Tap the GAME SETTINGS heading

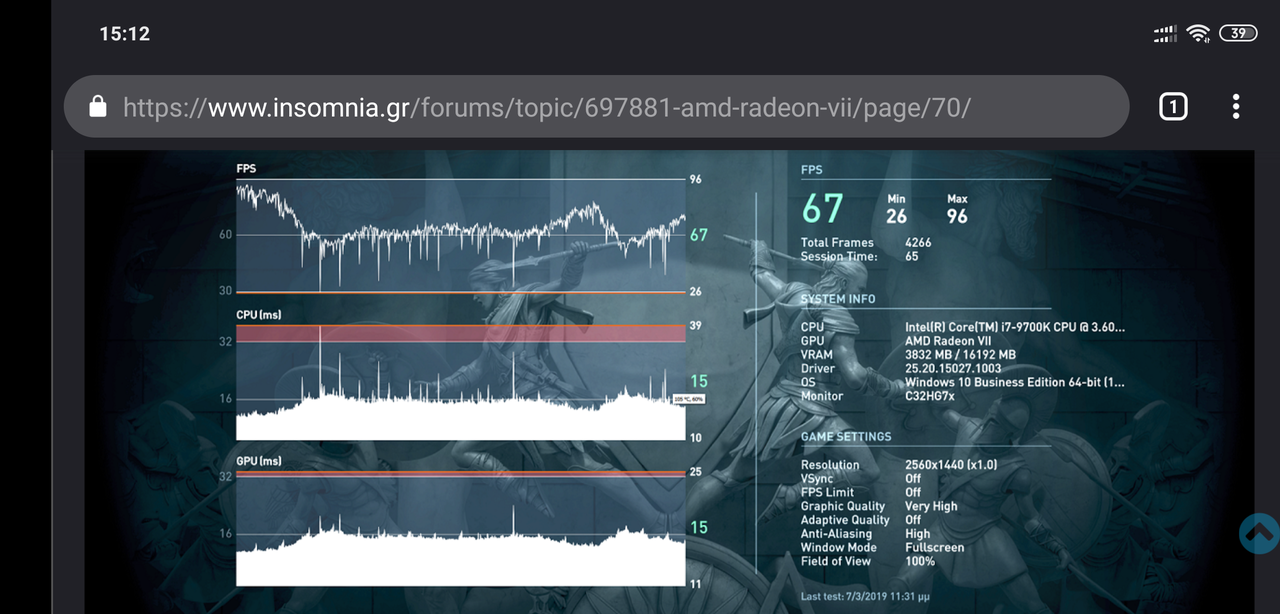pos(846,437)
